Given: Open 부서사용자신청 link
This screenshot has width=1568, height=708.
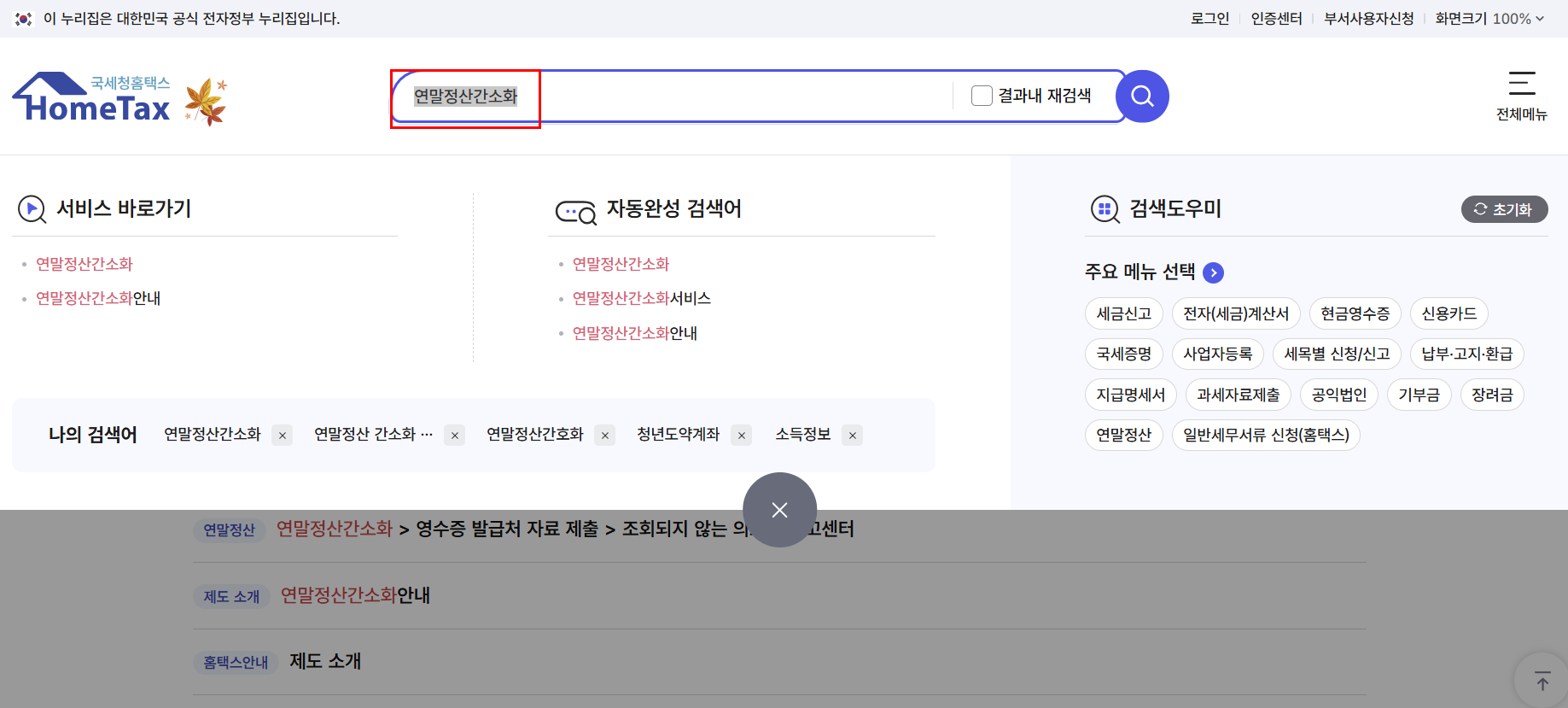Looking at the screenshot, I should click(1368, 19).
